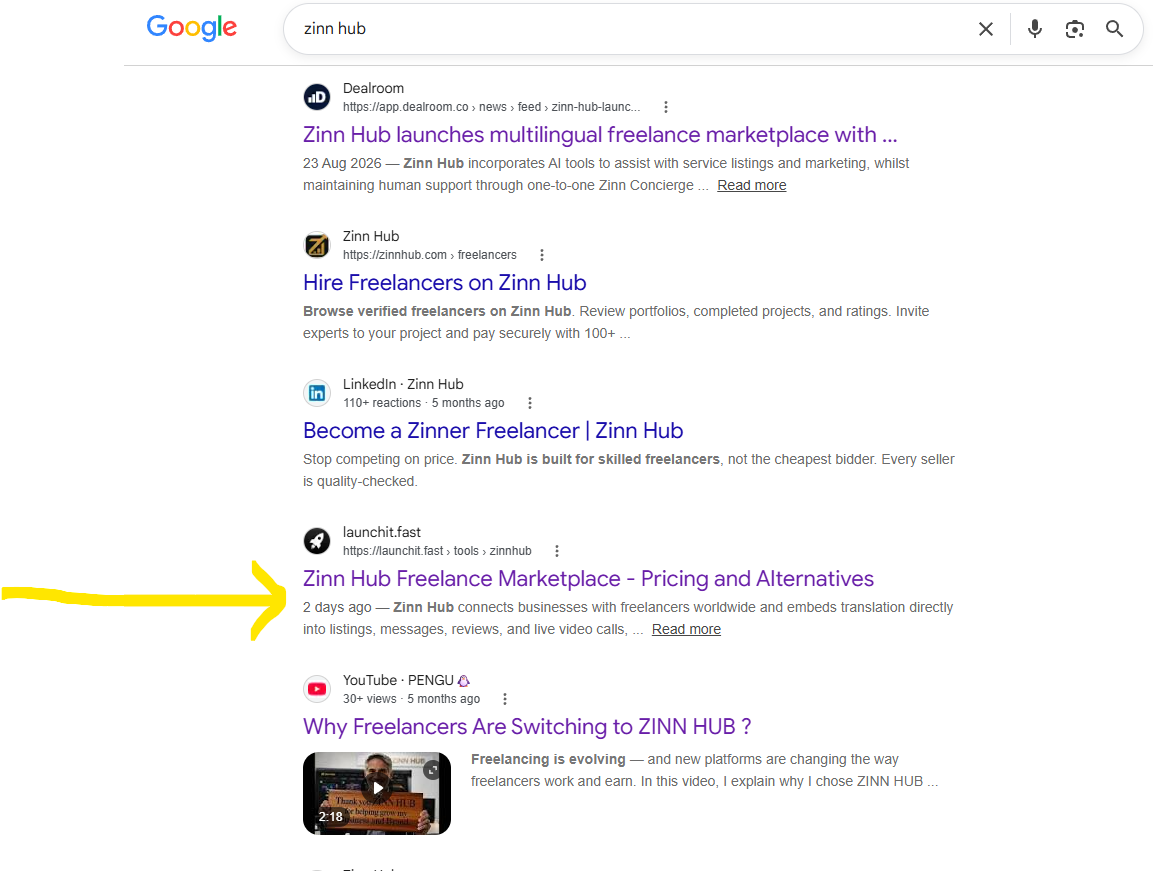The width and height of the screenshot is (1153, 871).
Task: Play the 2:18 YouTube video thumbnail
Action: point(376,793)
